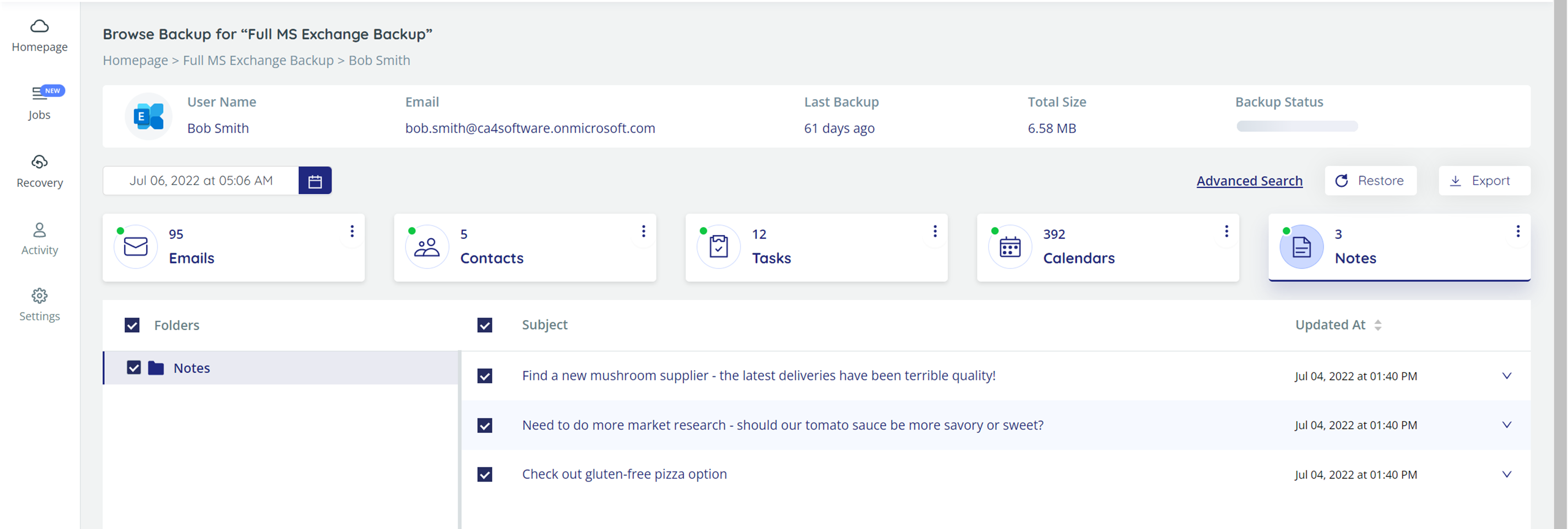Viewport: 1568px width, 529px height.
Task: Uncheck the Notes folder checkbox
Action: tap(134, 368)
